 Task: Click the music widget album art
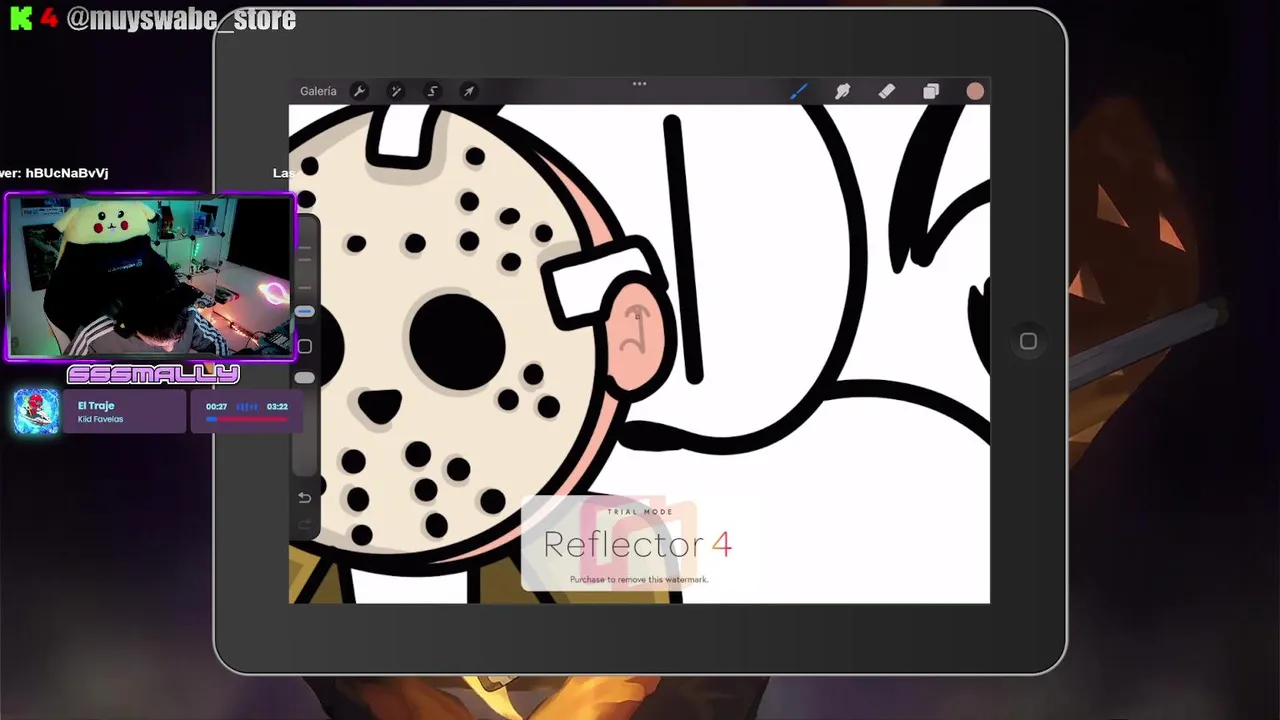pos(37,411)
